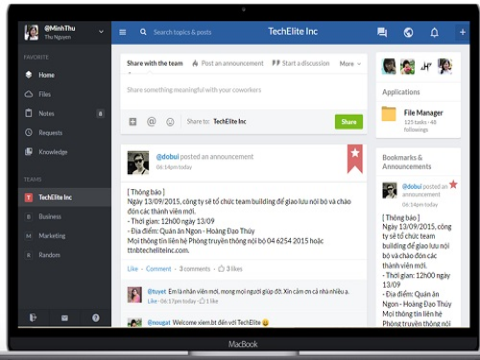The width and height of the screenshot is (480, 360).
Task: Click Bookmarks & Announcements heading
Action: 407,162
